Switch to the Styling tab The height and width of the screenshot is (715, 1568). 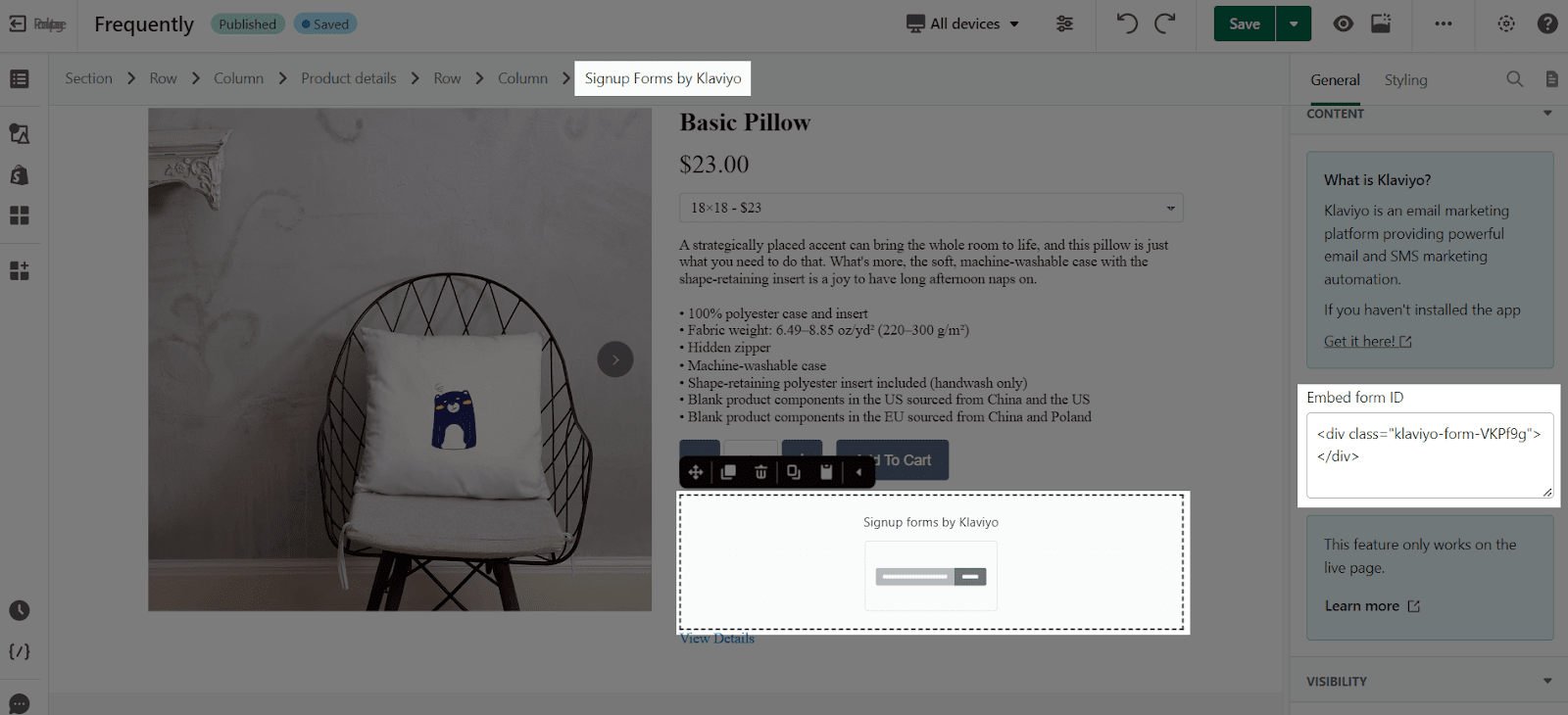tap(1405, 79)
